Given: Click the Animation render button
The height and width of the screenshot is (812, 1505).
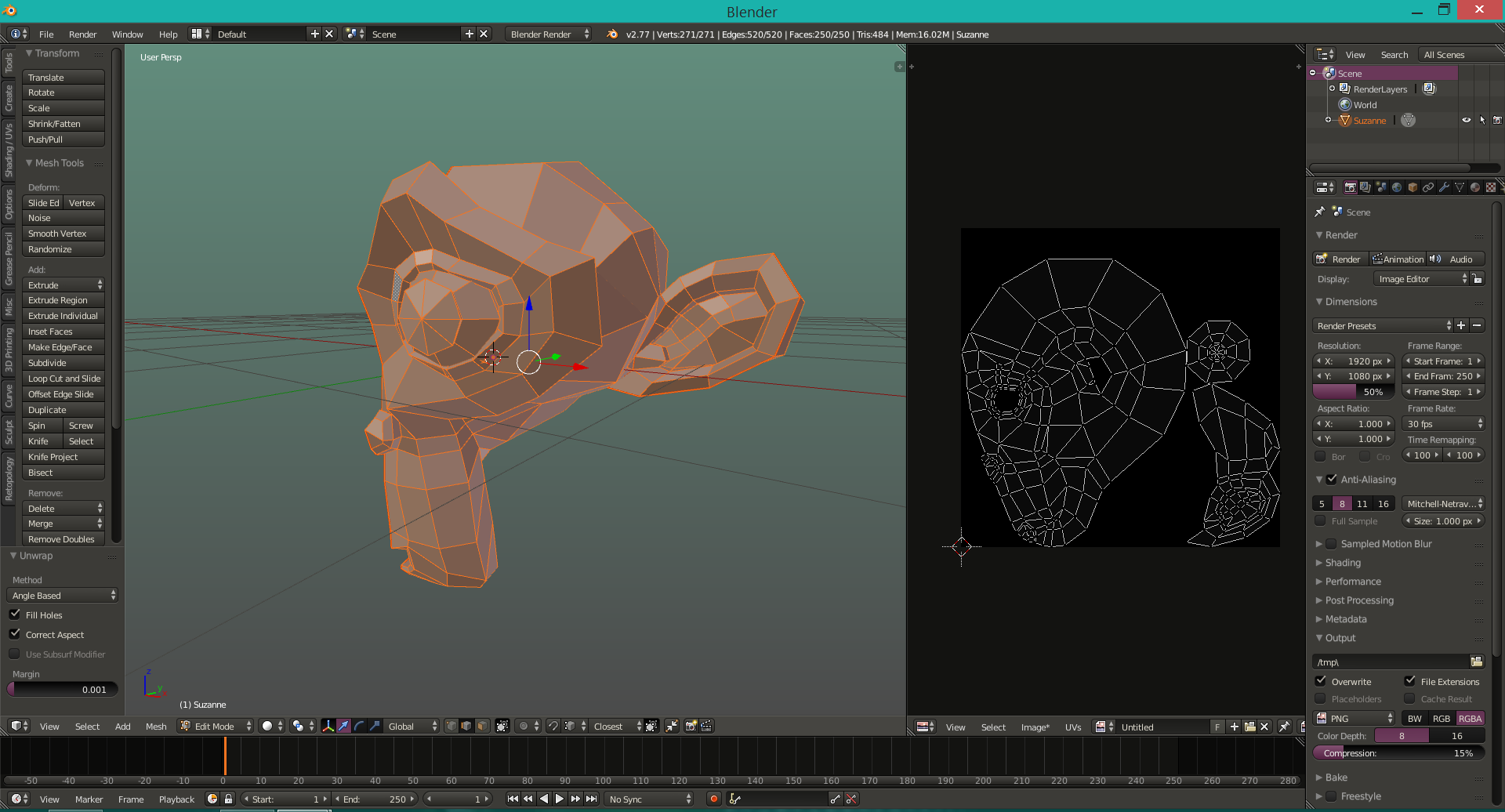Looking at the screenshot, I should click(1398, 259).
